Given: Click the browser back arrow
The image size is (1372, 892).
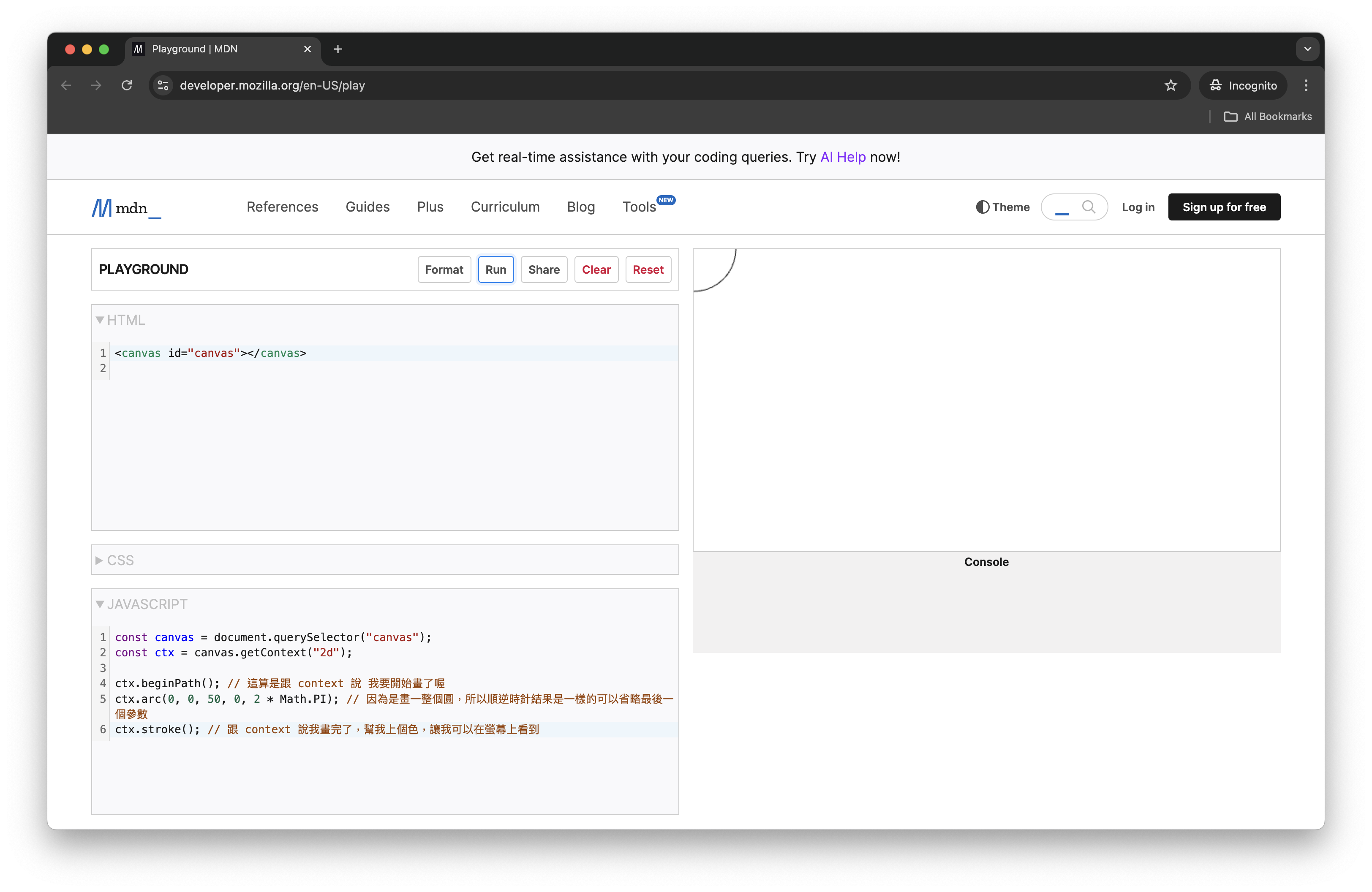Looking at the screenshot, I should pos(66,85).
